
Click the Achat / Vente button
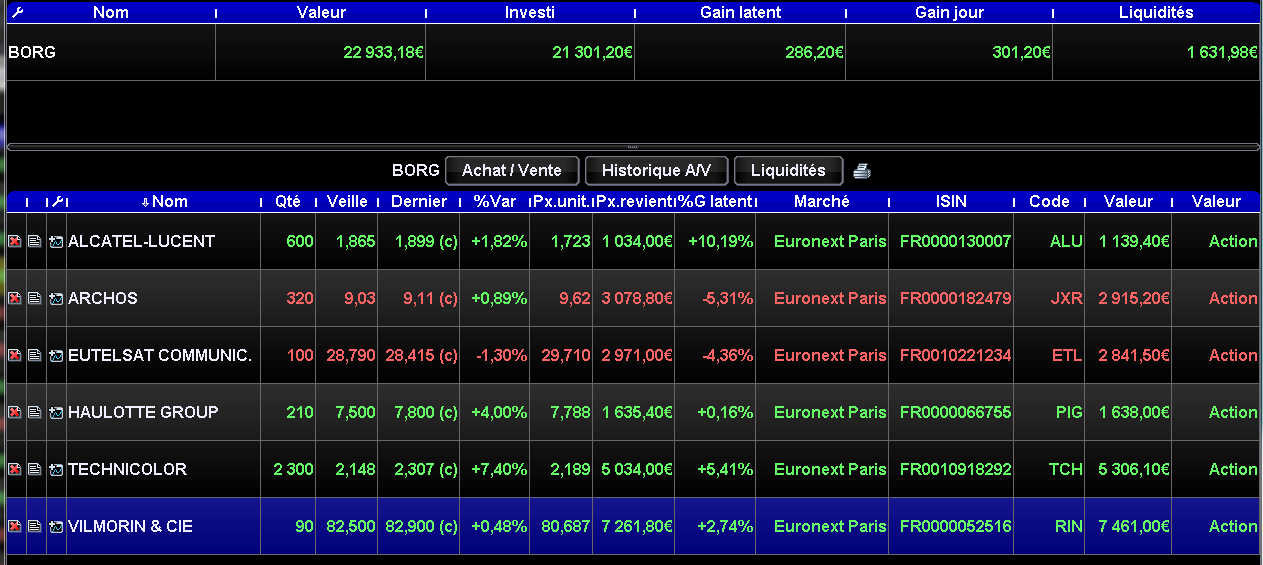coord(511,171)
